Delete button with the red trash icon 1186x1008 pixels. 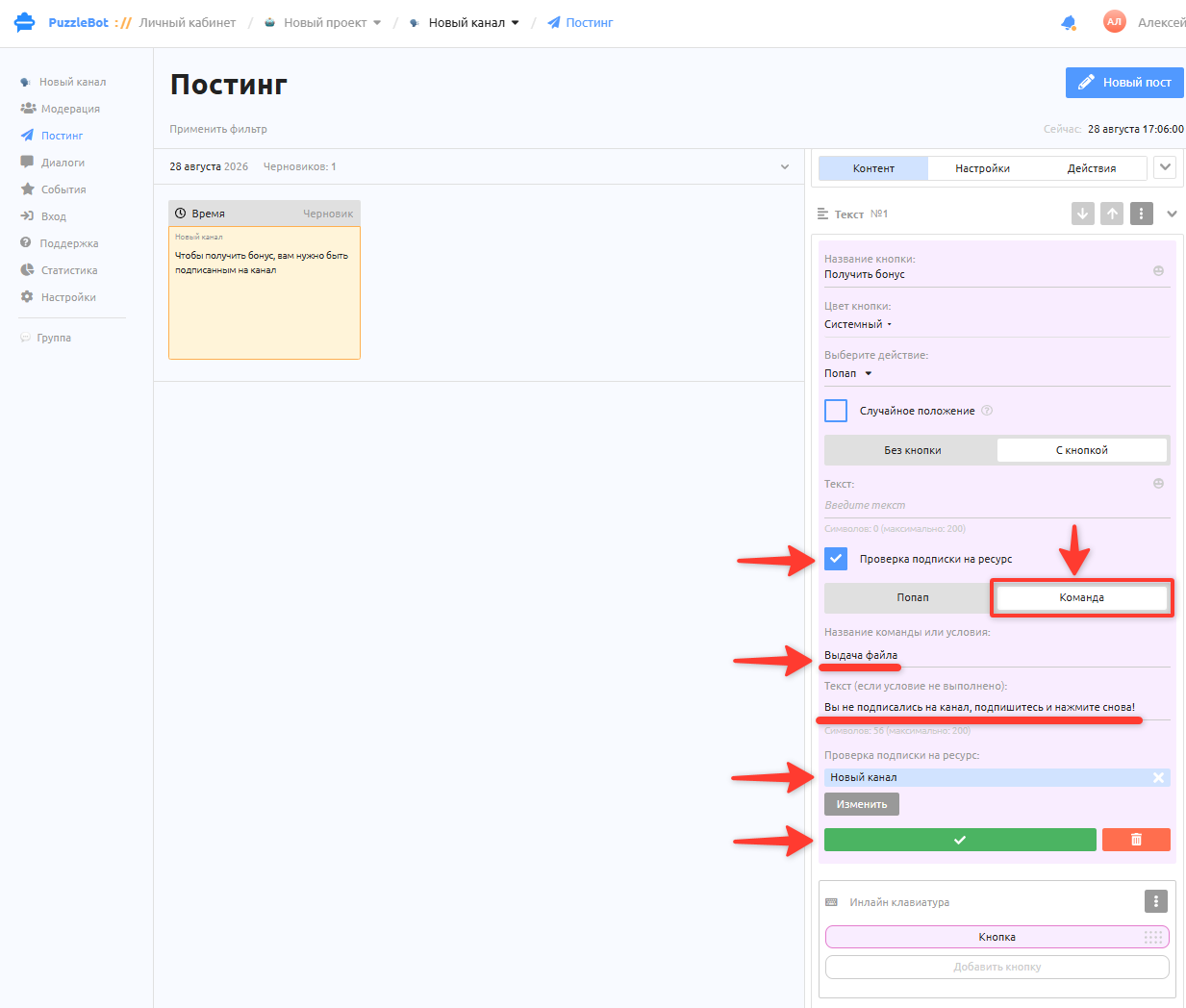[1136, 840]
